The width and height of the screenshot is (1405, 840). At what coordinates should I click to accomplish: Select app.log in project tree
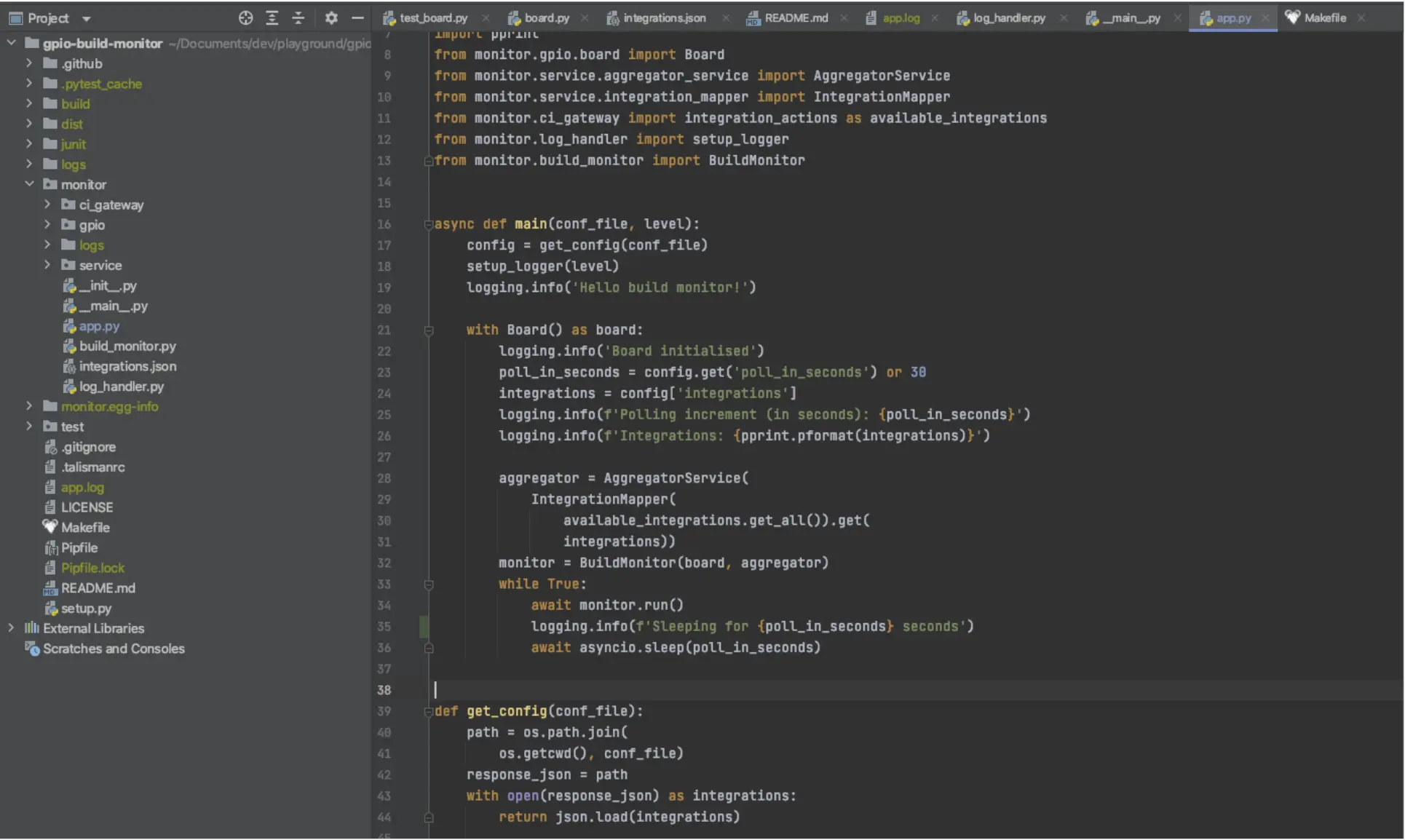pyautogui.click(x=82, y=488)
